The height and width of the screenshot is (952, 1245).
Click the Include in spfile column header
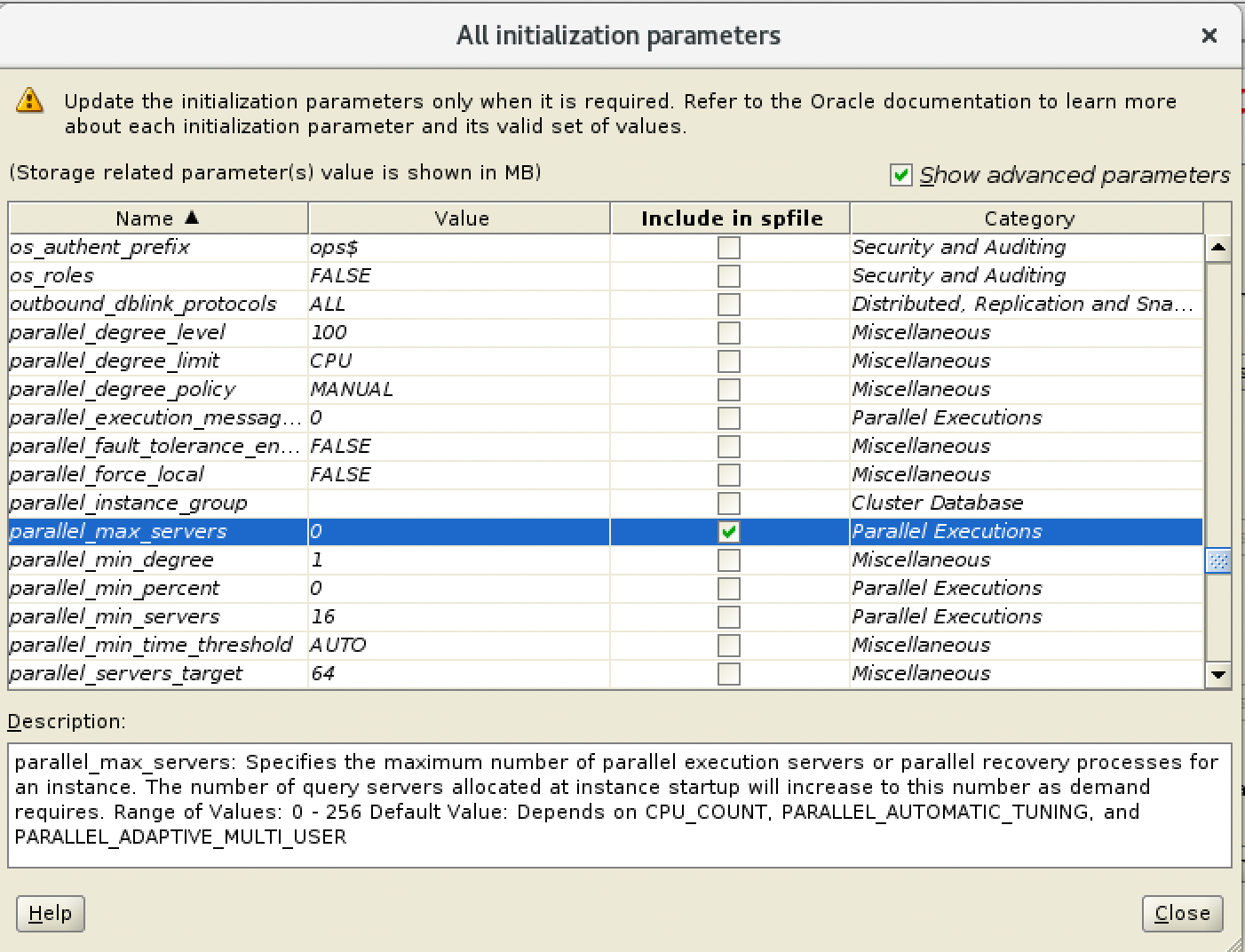coord(731,218)
